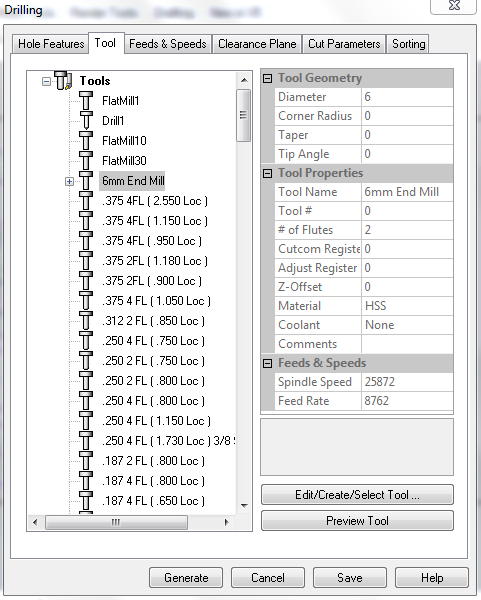Select the Drill1 tree item
481x600 pixels.
coord(113,121)
